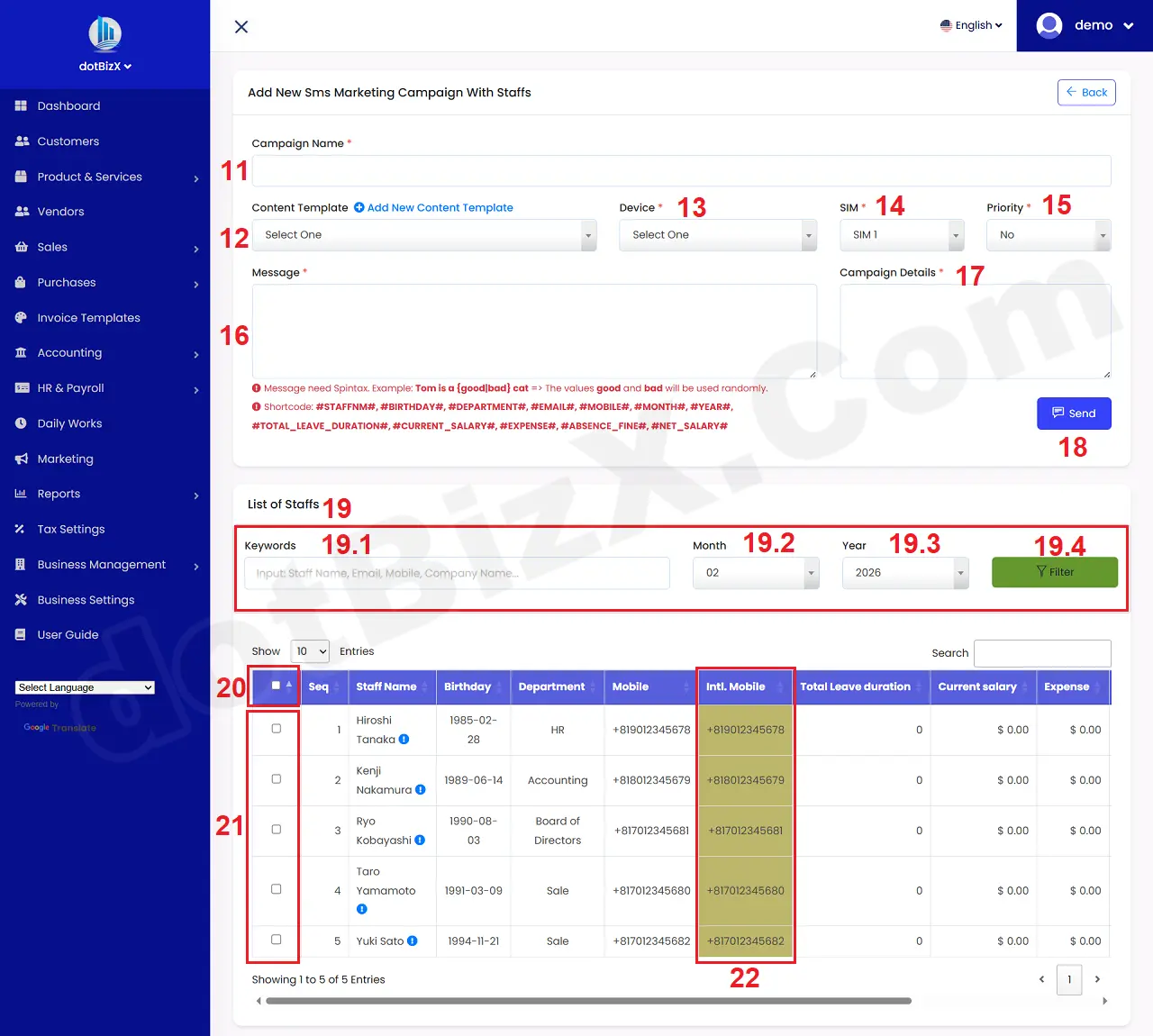Viewport: 1153px width, 1036px height.
Task: Expand the Reports sidebar menu
Action: pyautogui.click(x=59, y=494)
